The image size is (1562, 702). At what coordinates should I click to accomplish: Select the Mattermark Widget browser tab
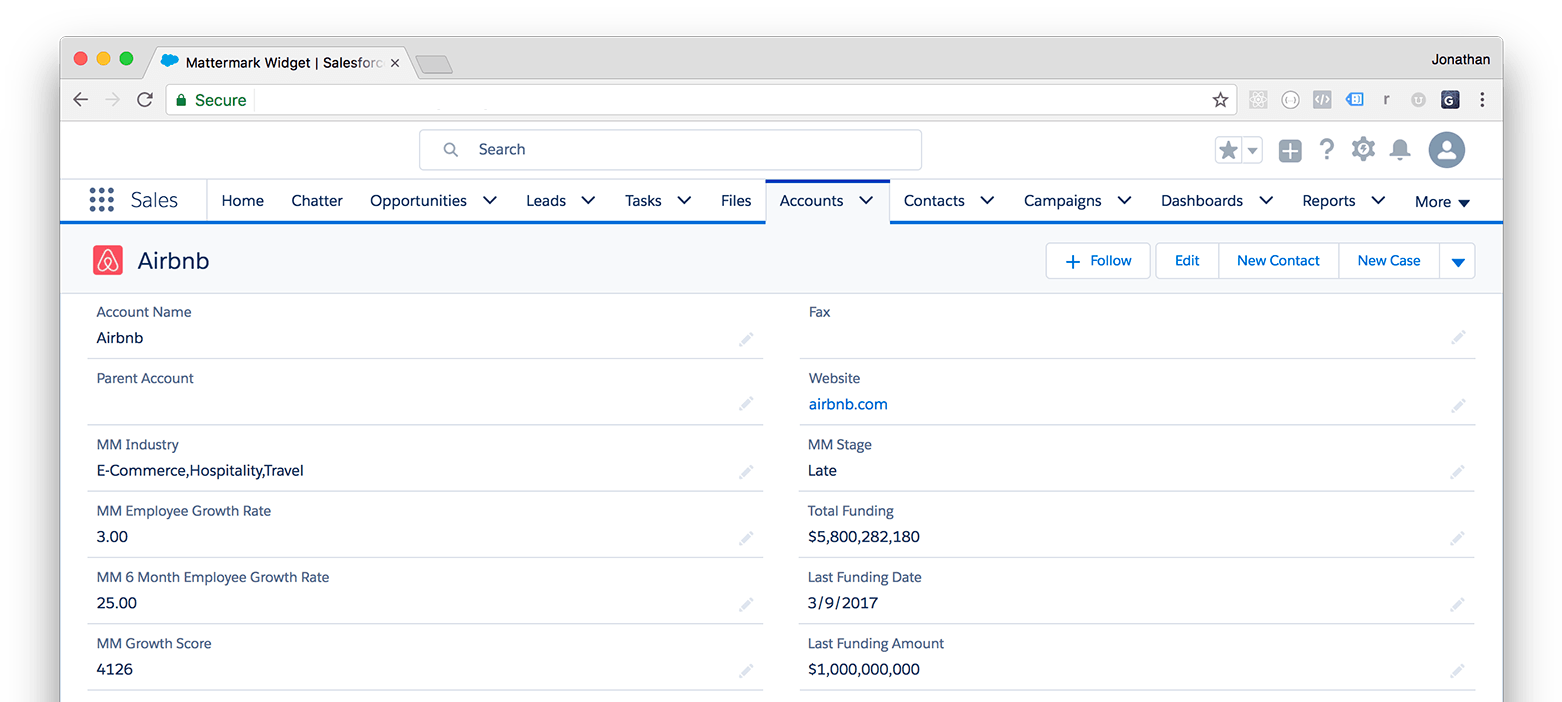280,62
